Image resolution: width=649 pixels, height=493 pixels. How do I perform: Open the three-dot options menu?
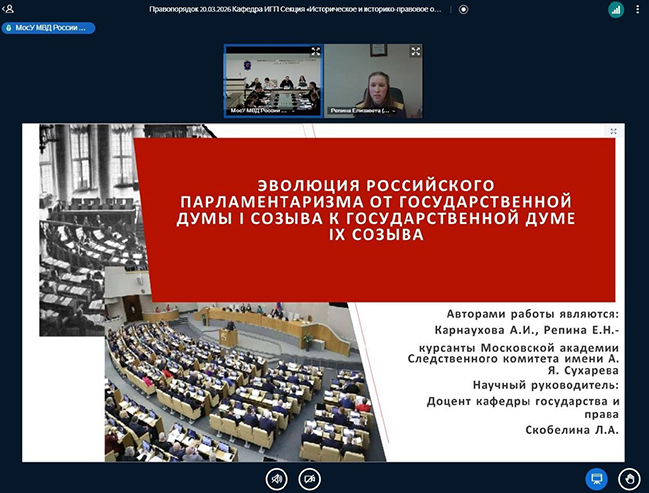[638, 8]
